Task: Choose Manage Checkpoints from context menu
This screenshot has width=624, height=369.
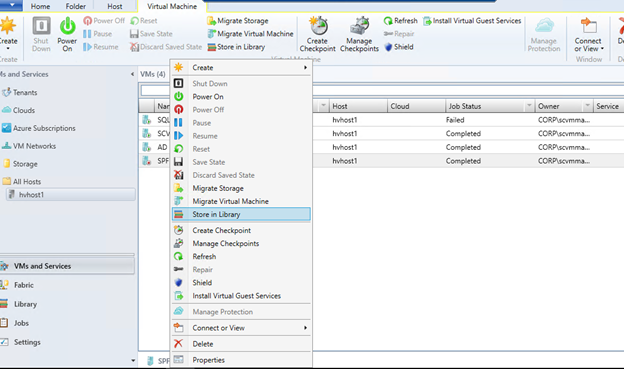Action: tap(241, 243)
